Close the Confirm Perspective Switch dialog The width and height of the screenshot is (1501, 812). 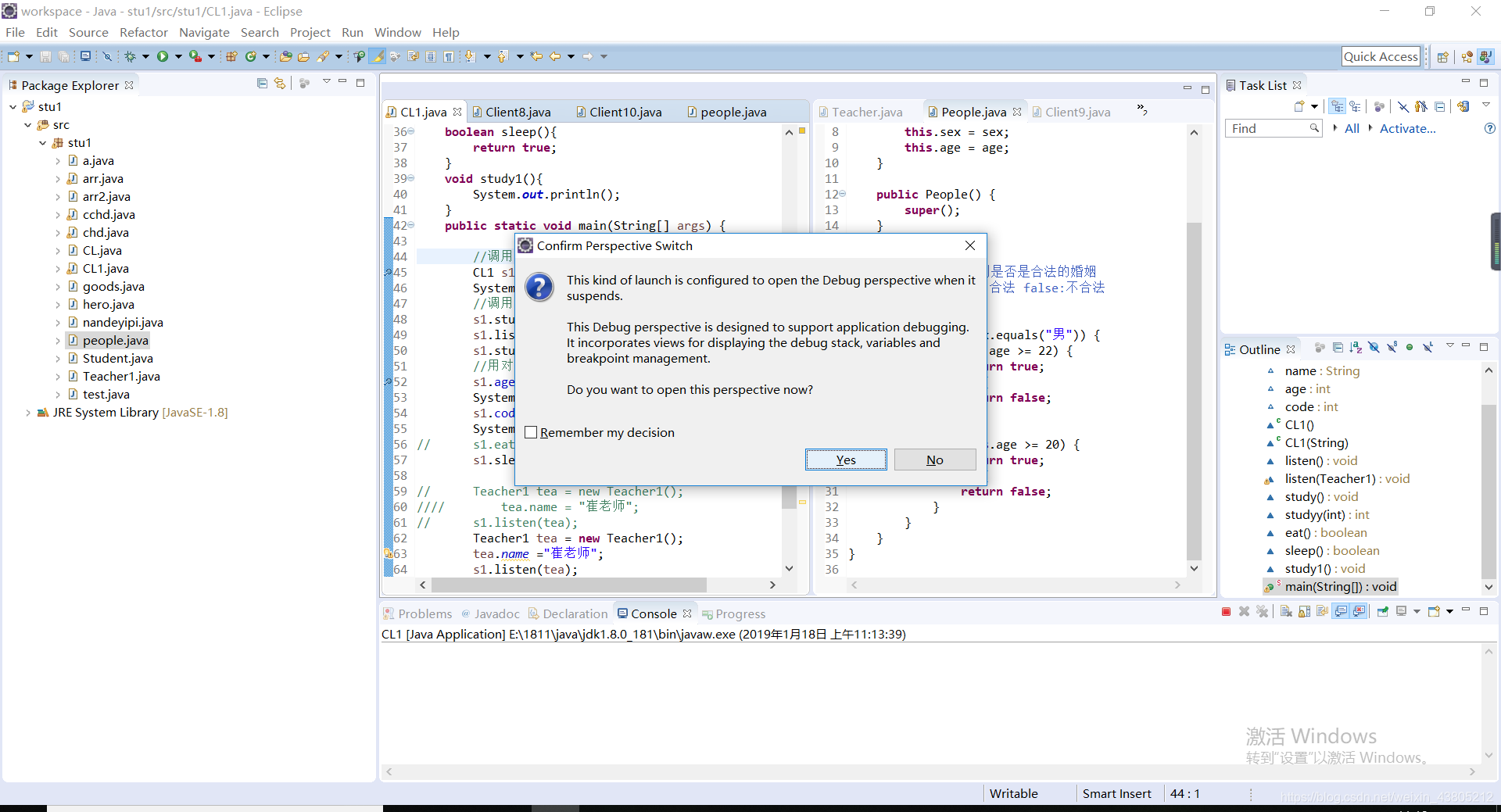(970, 245)
